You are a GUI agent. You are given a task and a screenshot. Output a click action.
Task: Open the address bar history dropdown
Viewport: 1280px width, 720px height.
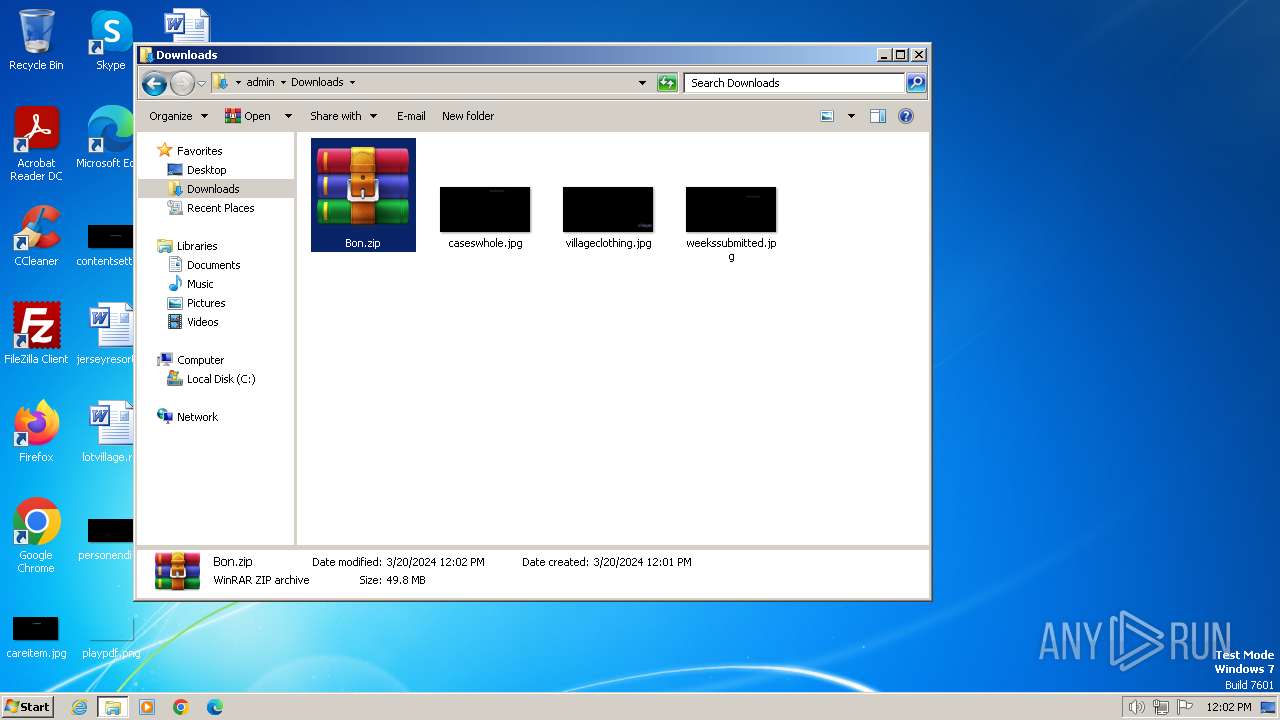tap(642, 83)
